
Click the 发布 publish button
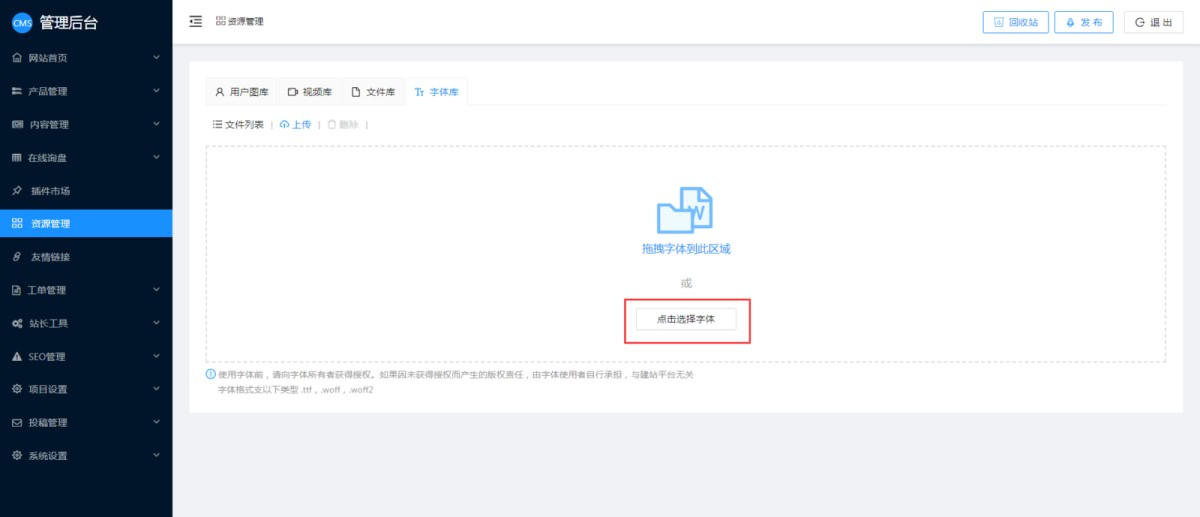[1083, 22]
